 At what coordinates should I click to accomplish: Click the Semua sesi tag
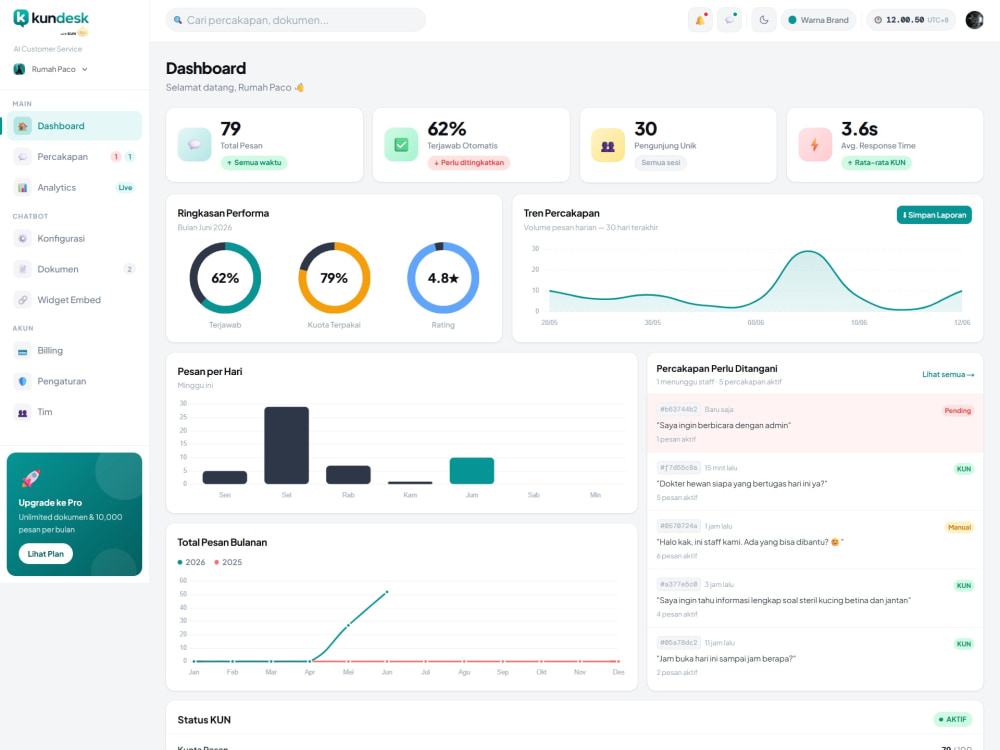coord(660,163)
